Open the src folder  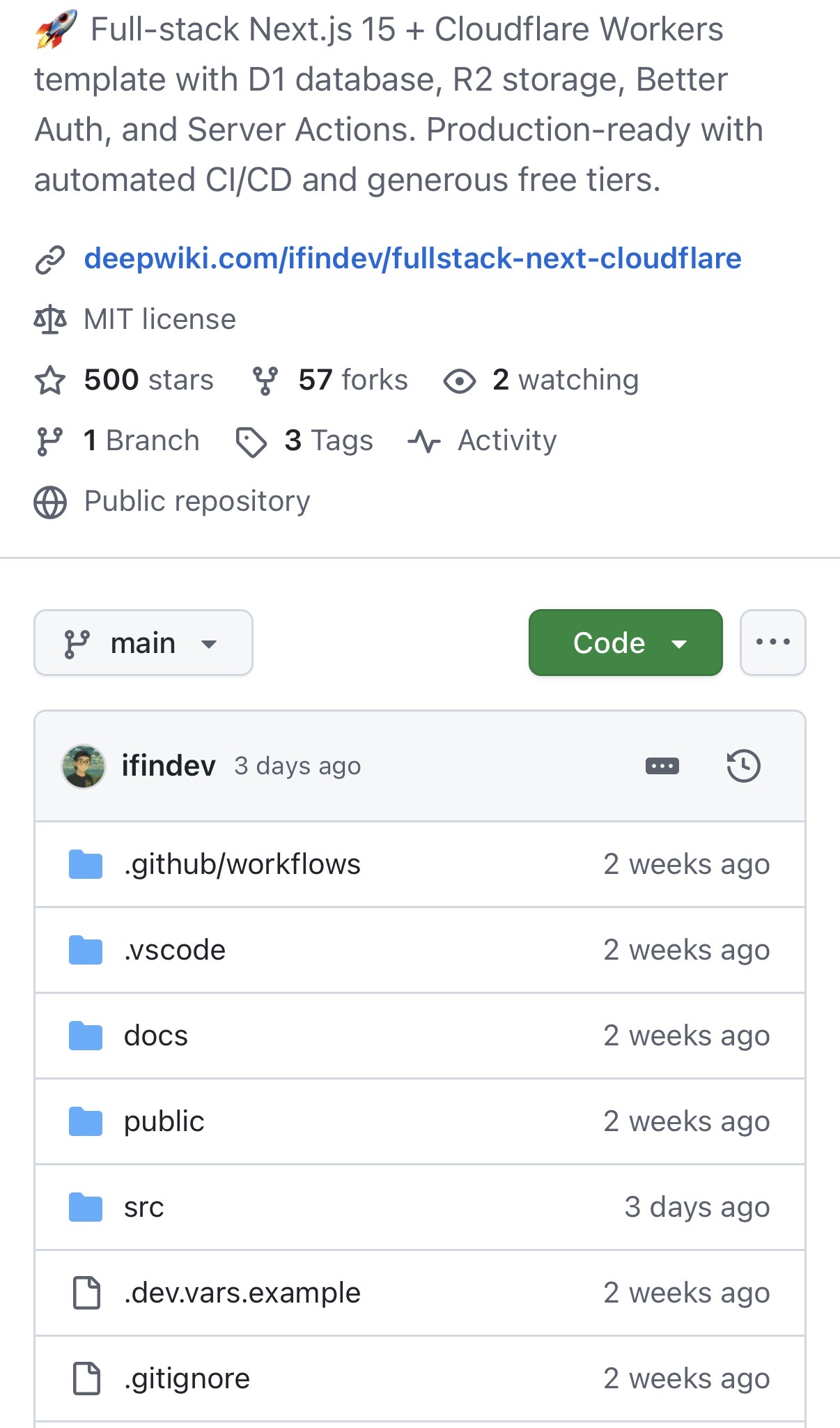[144, 1207]
